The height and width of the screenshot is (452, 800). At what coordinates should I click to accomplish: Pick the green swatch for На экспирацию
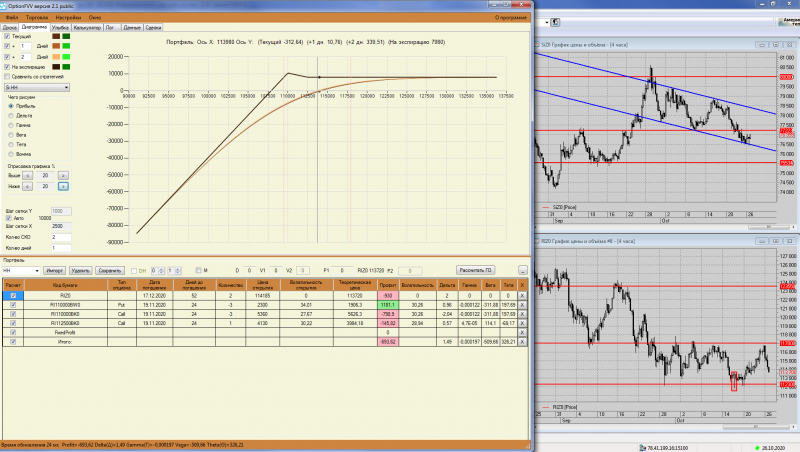[x=66, y=67]
